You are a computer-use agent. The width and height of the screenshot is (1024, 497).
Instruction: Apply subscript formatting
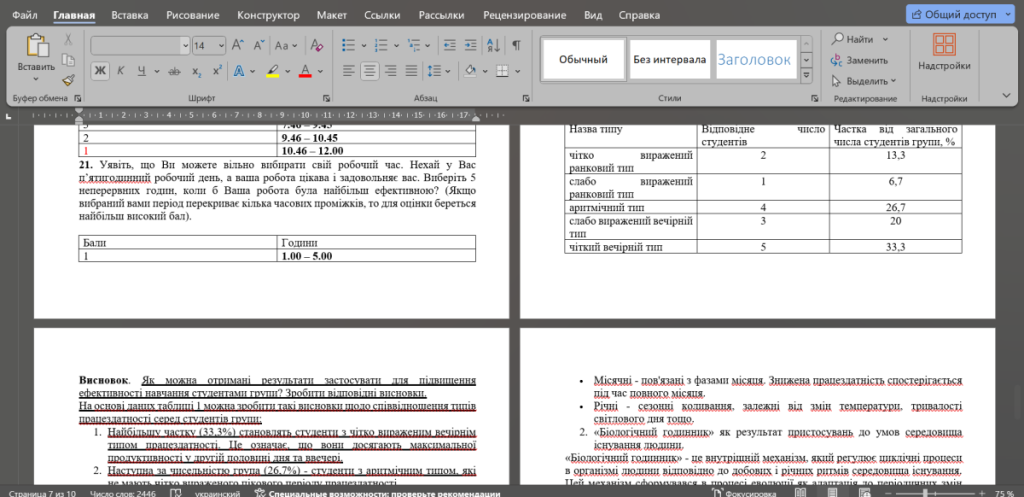tap(195, 70)
